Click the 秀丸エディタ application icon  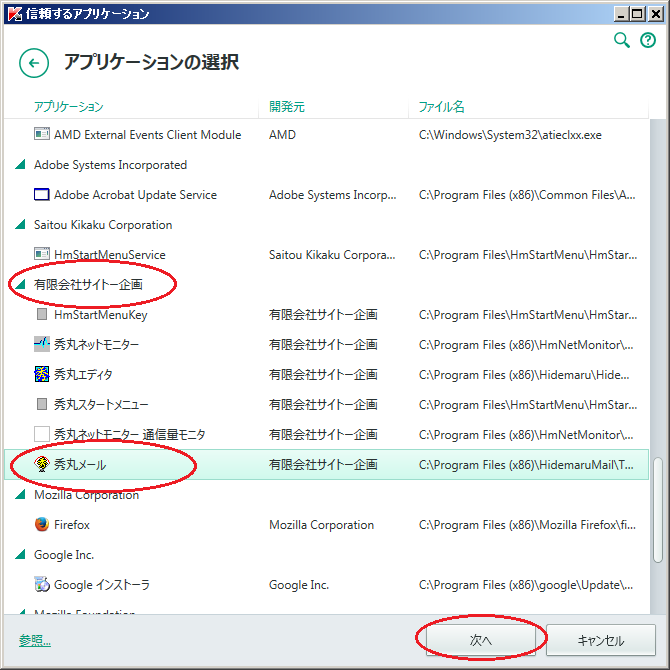pos(42,375)
